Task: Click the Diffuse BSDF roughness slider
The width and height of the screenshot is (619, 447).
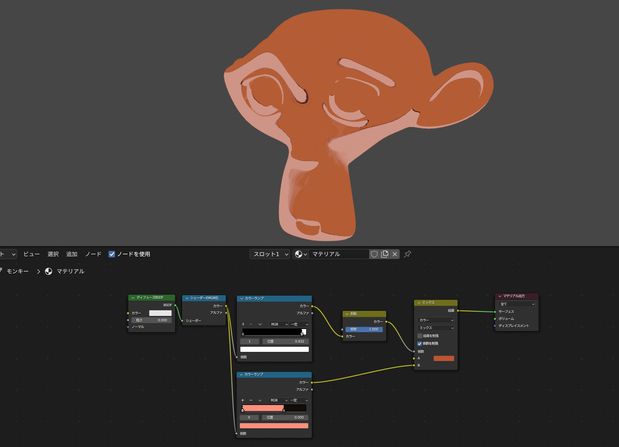Action: pyautogui.click(x=151, y=320)
